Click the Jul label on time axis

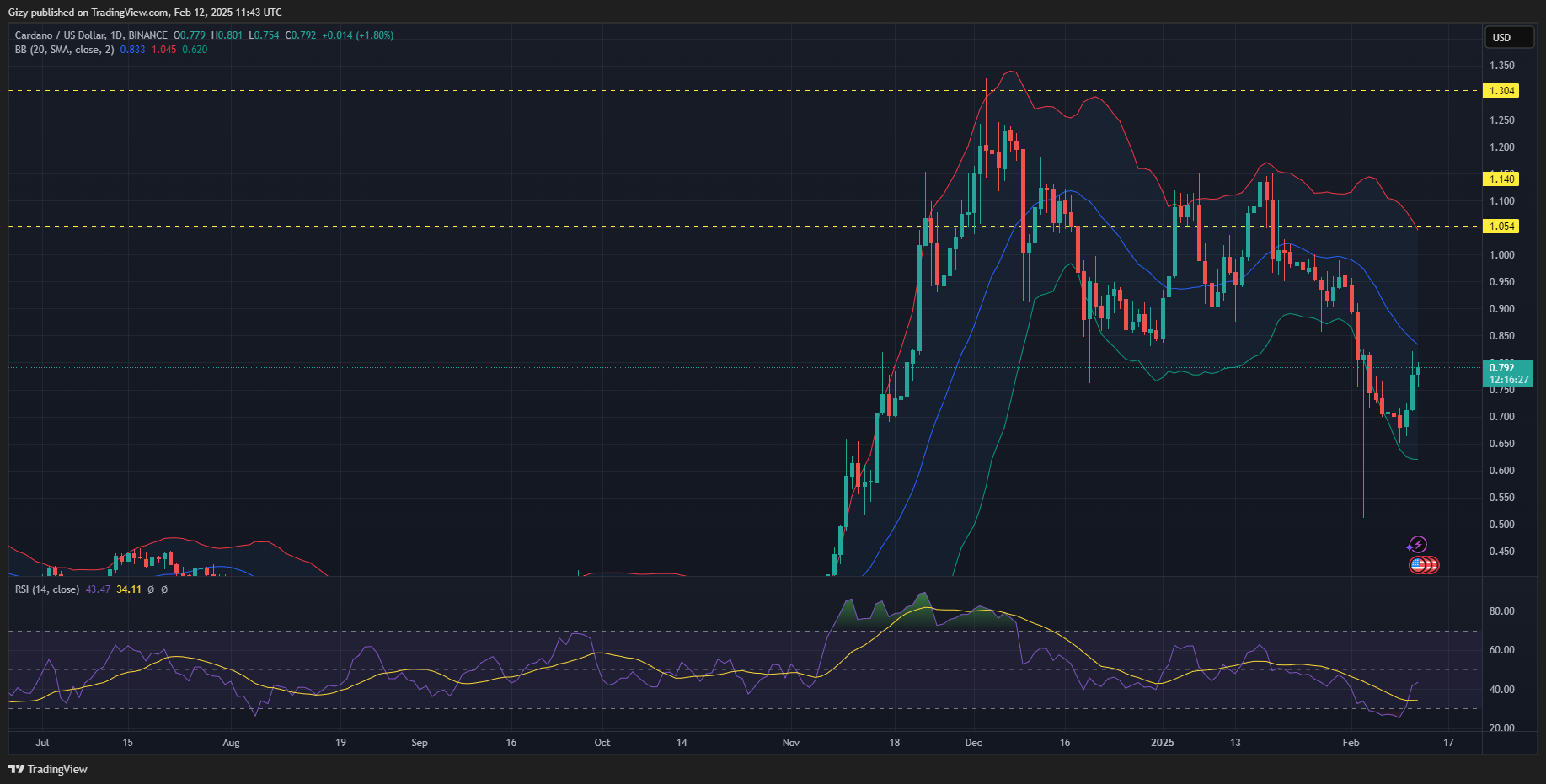[x=43, y=743]
